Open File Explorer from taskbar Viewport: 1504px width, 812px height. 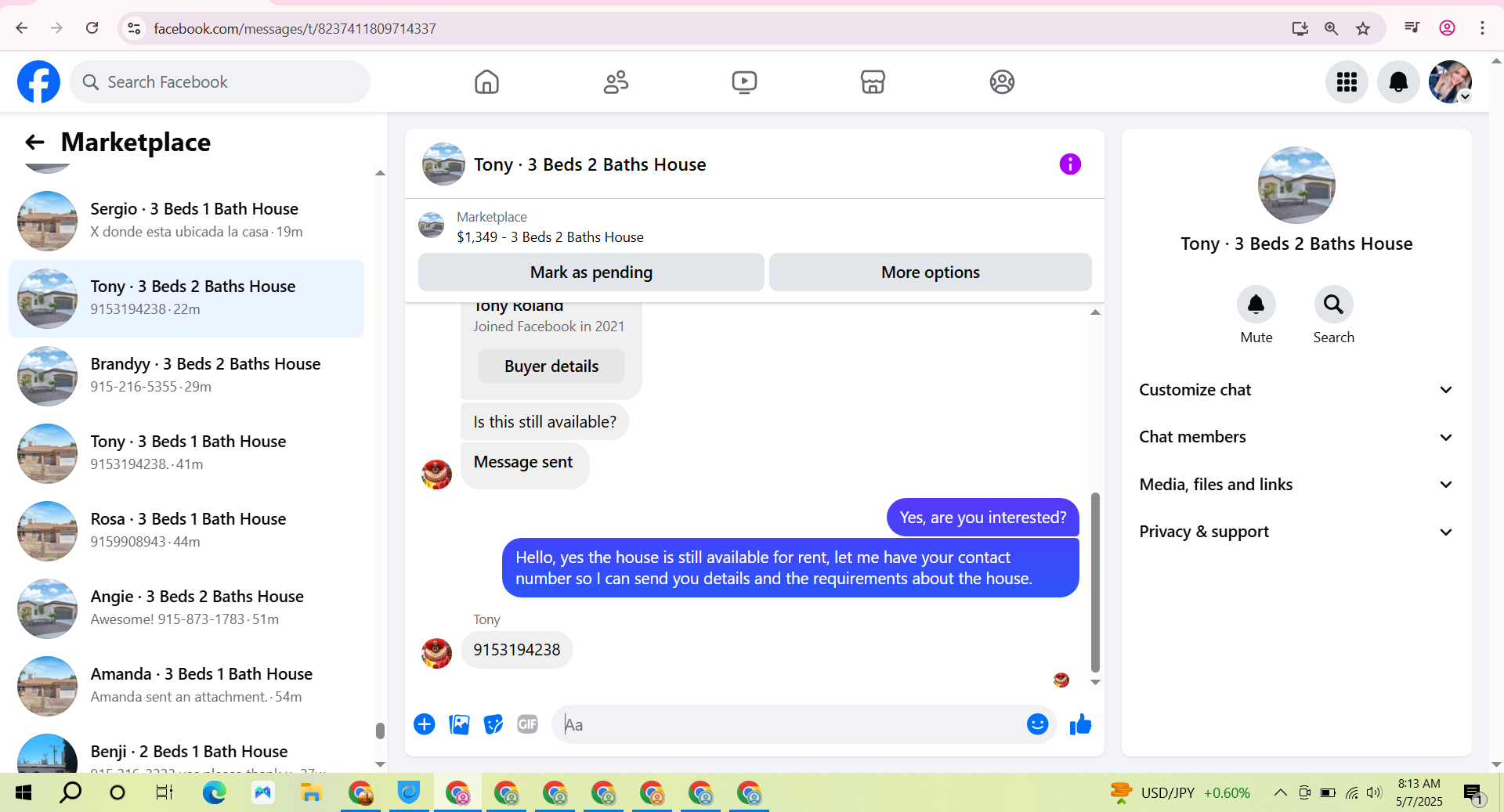(311, 793)
